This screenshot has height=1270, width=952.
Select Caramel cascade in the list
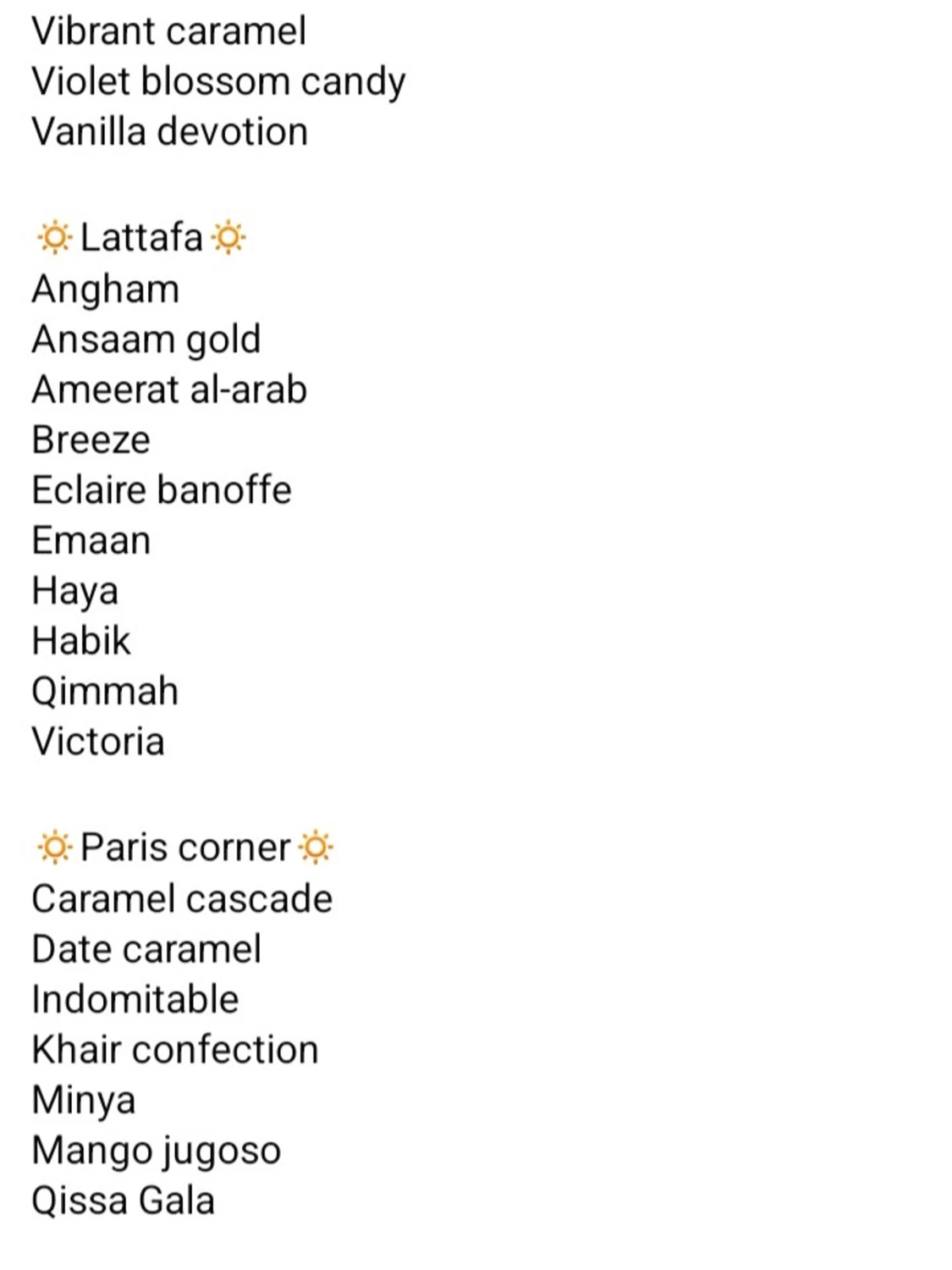[182, 899]
